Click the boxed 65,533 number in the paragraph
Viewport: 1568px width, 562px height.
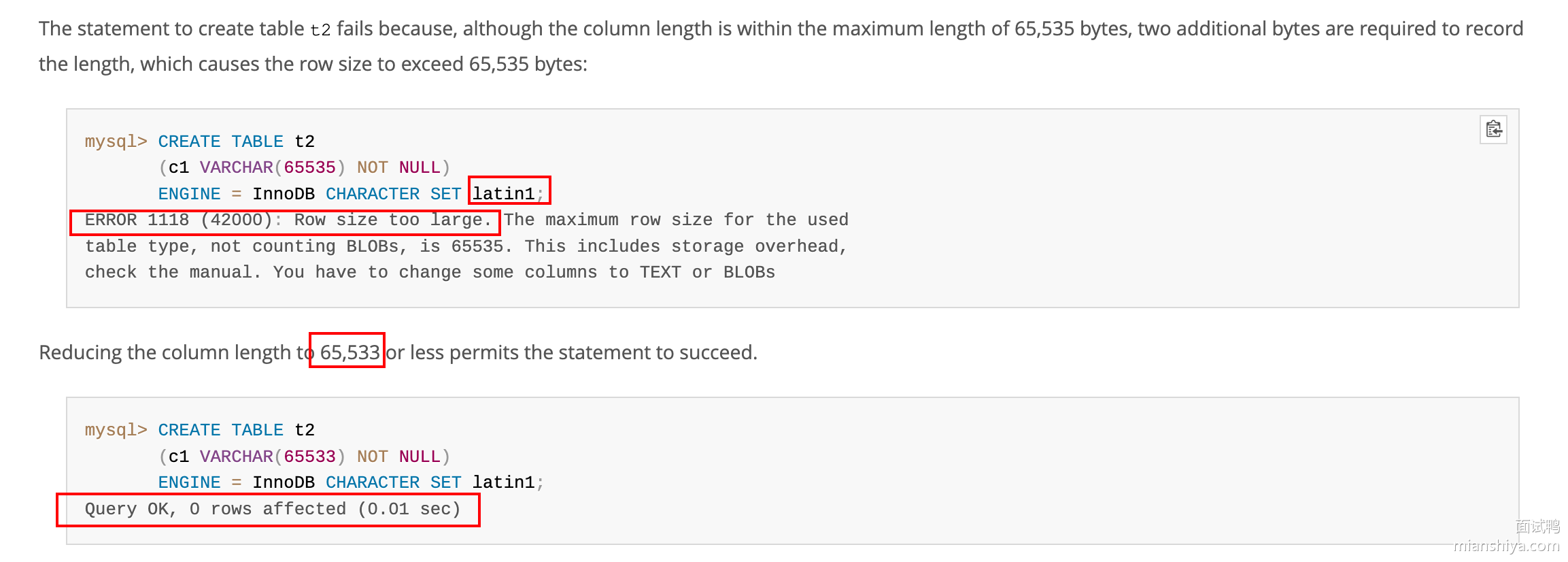click(349, 352)
